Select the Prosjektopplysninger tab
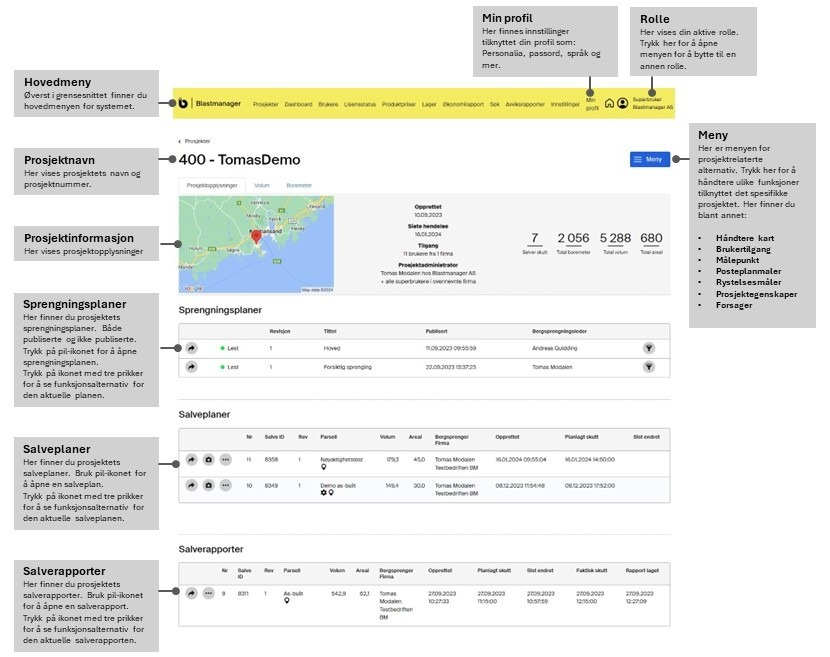This screenshot has width=830, height=657. coord(212,185)
